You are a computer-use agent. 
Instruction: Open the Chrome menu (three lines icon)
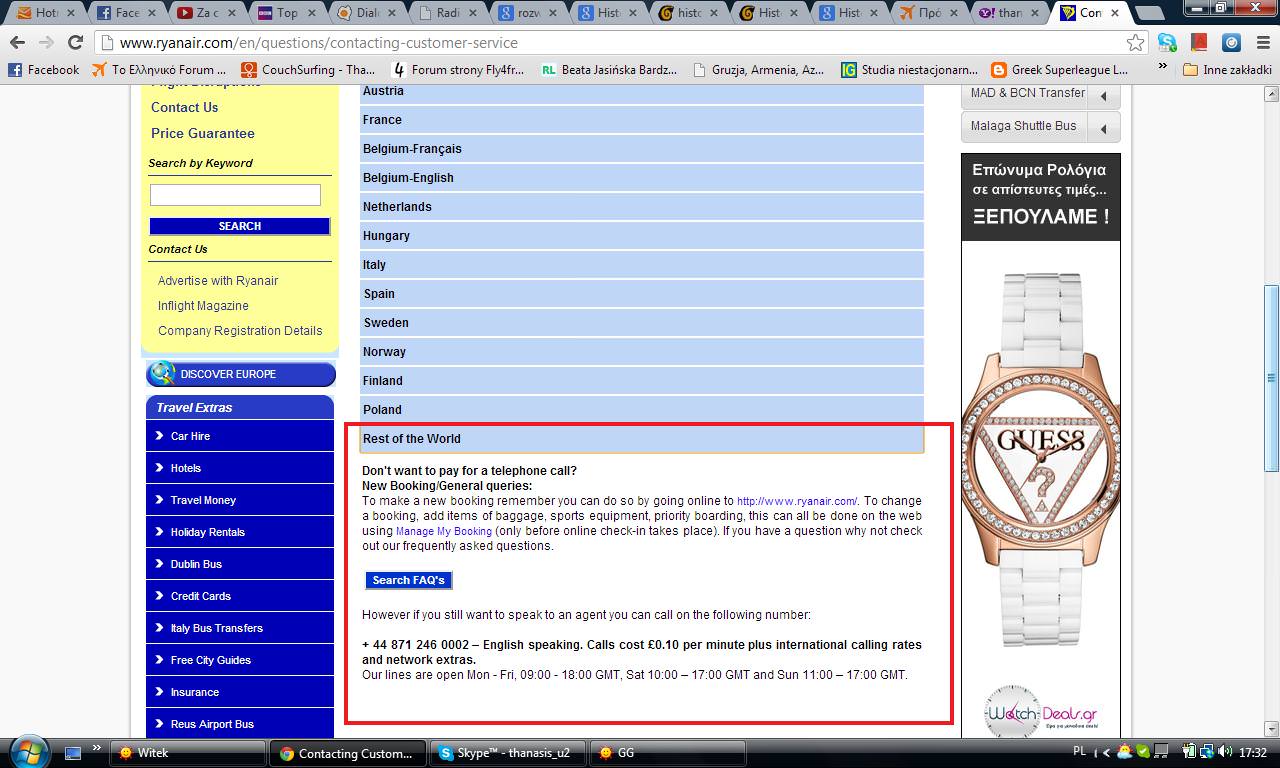tap(1263, 43)
